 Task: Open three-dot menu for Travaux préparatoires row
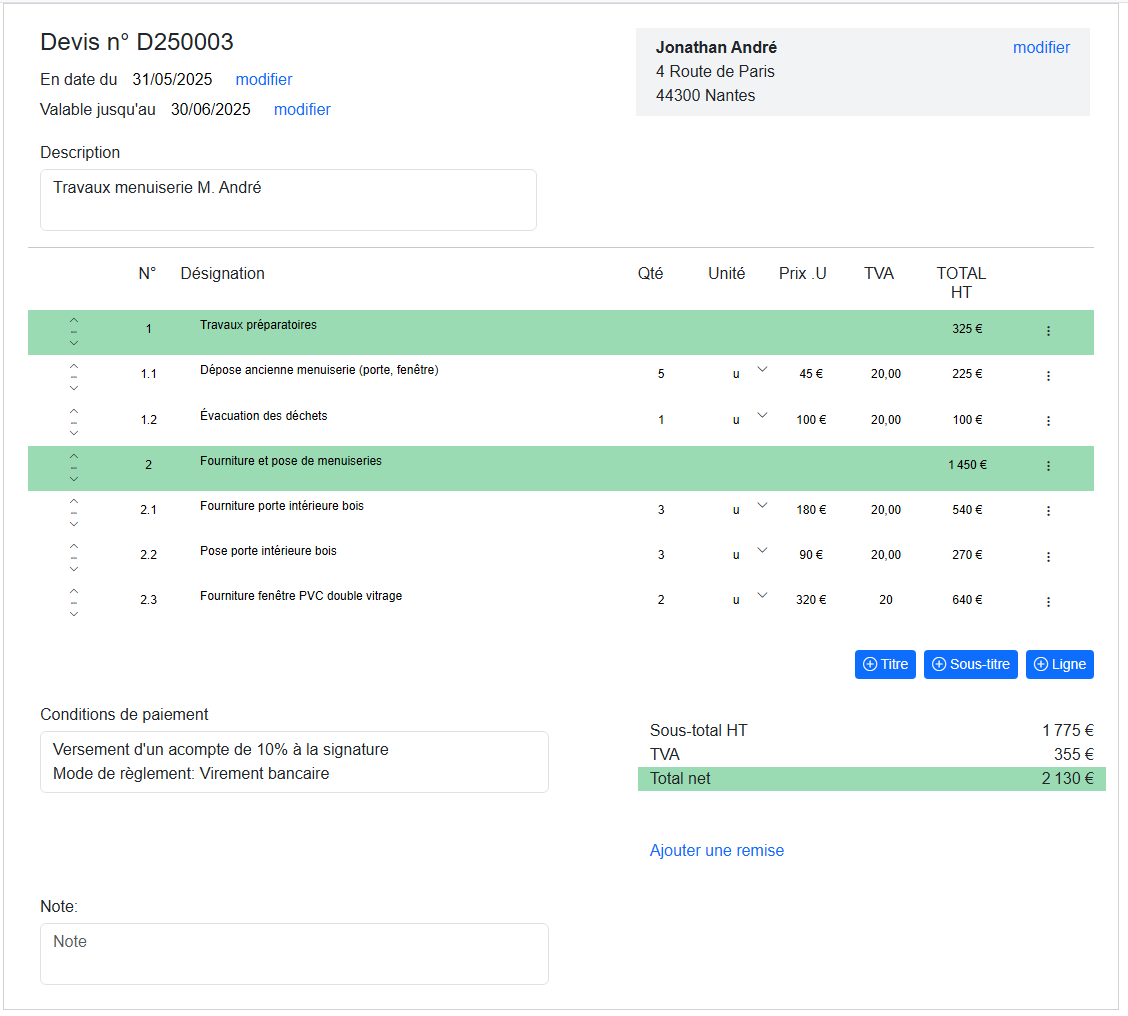(1047, 331)
